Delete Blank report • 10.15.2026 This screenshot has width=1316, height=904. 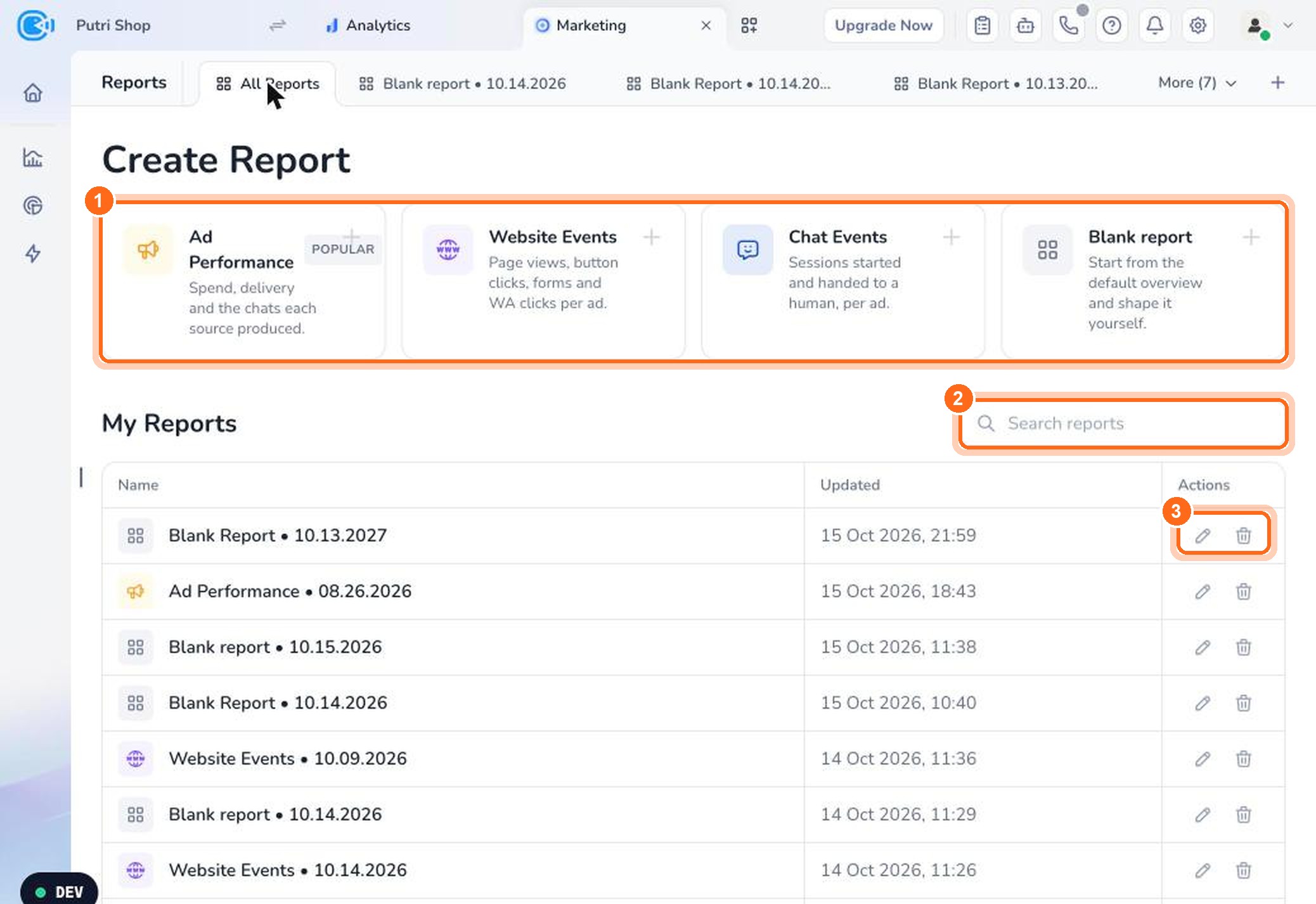(x=1244, y=647)
